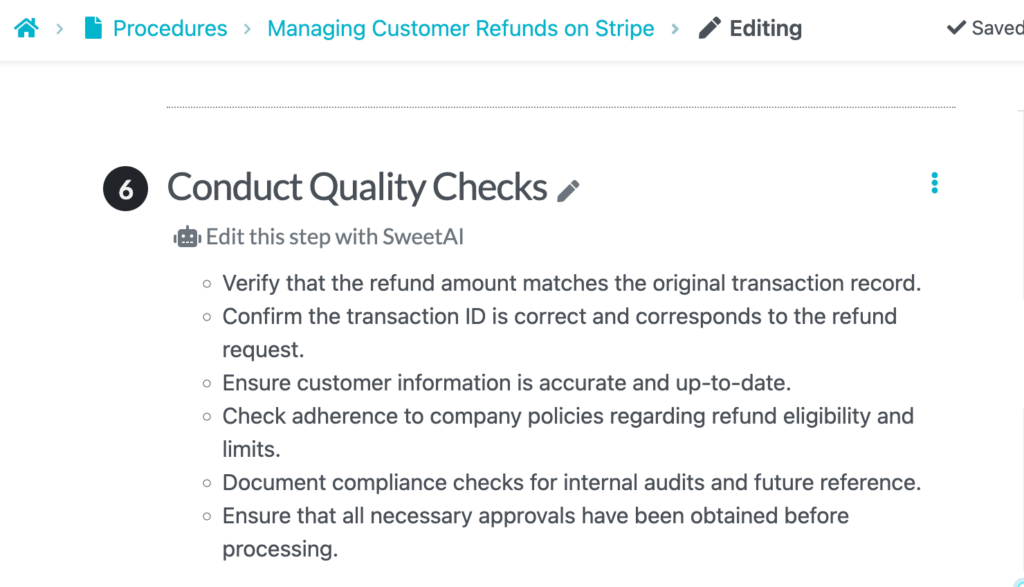Open the Procedures breadcrumb link
This screenshot has height=587, width=1024.
point(170,28)
